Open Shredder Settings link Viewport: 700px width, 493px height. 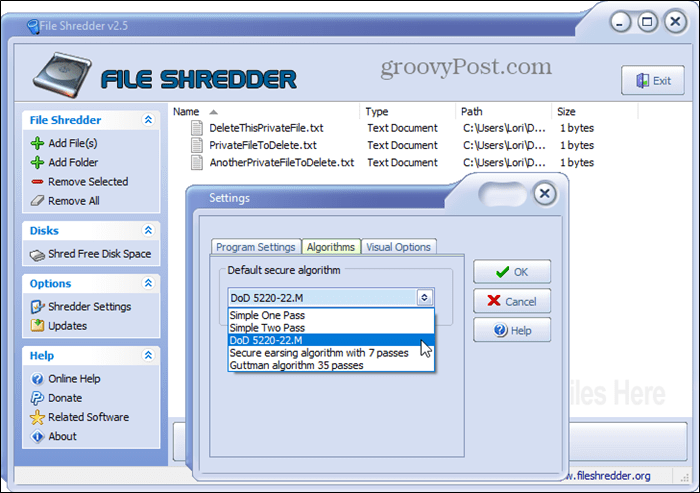click(90, 307)
